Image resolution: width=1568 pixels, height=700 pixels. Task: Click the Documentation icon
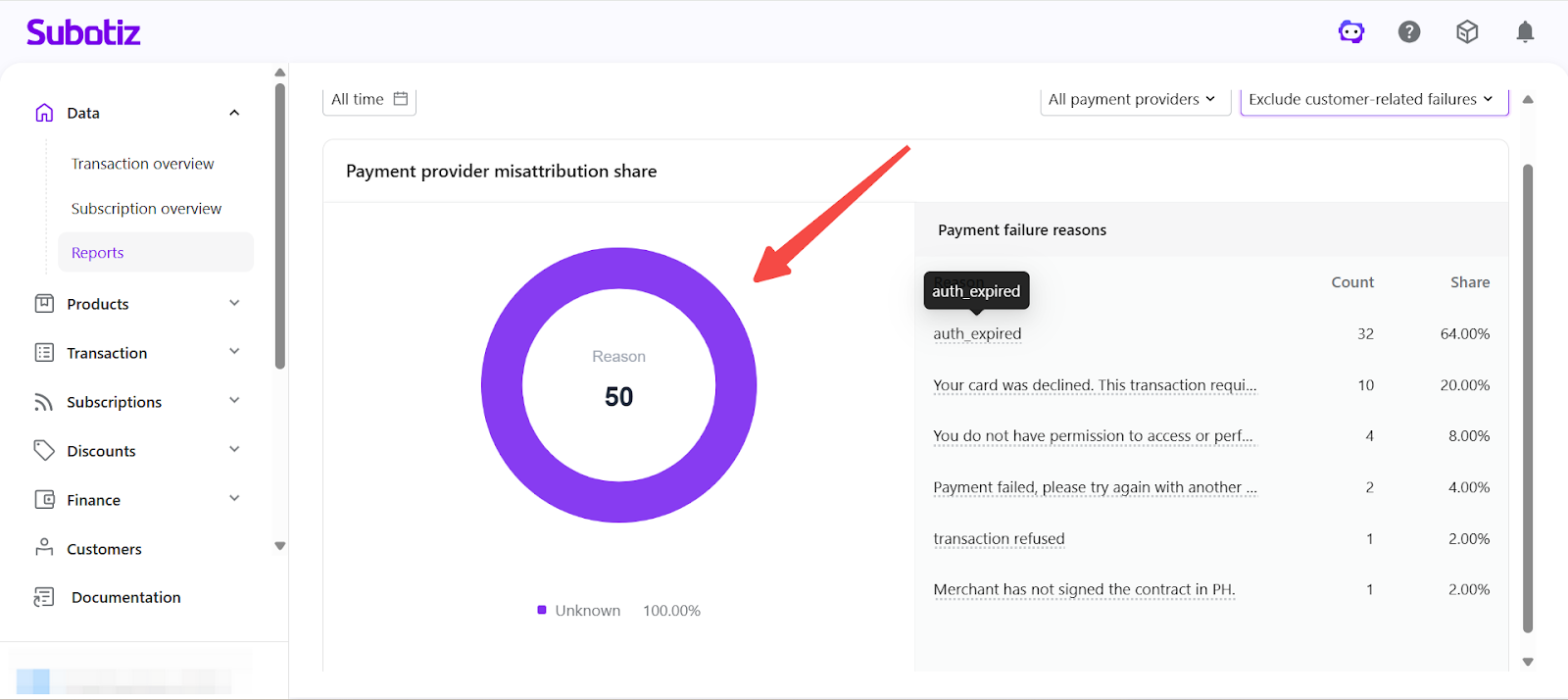pos(44,597)
